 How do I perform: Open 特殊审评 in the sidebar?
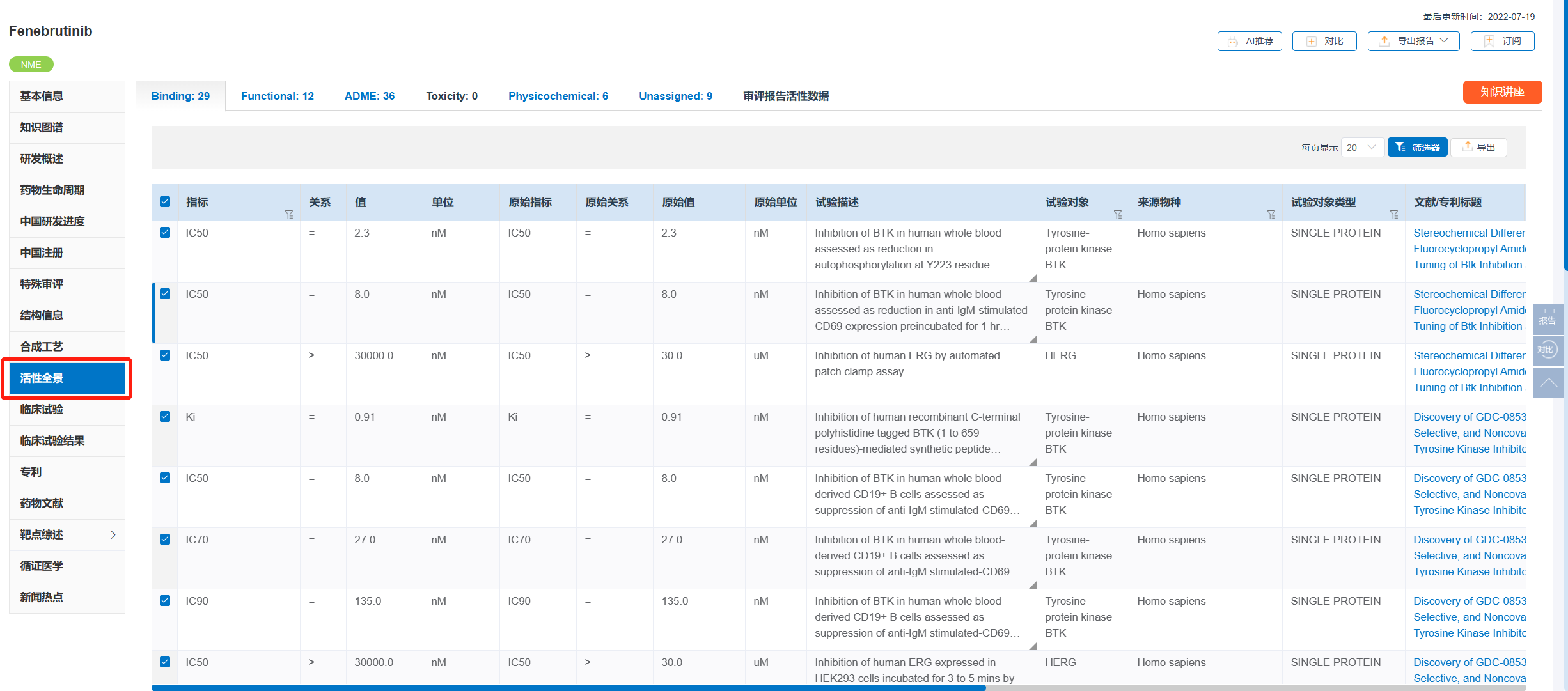click(x=67, y=284)
